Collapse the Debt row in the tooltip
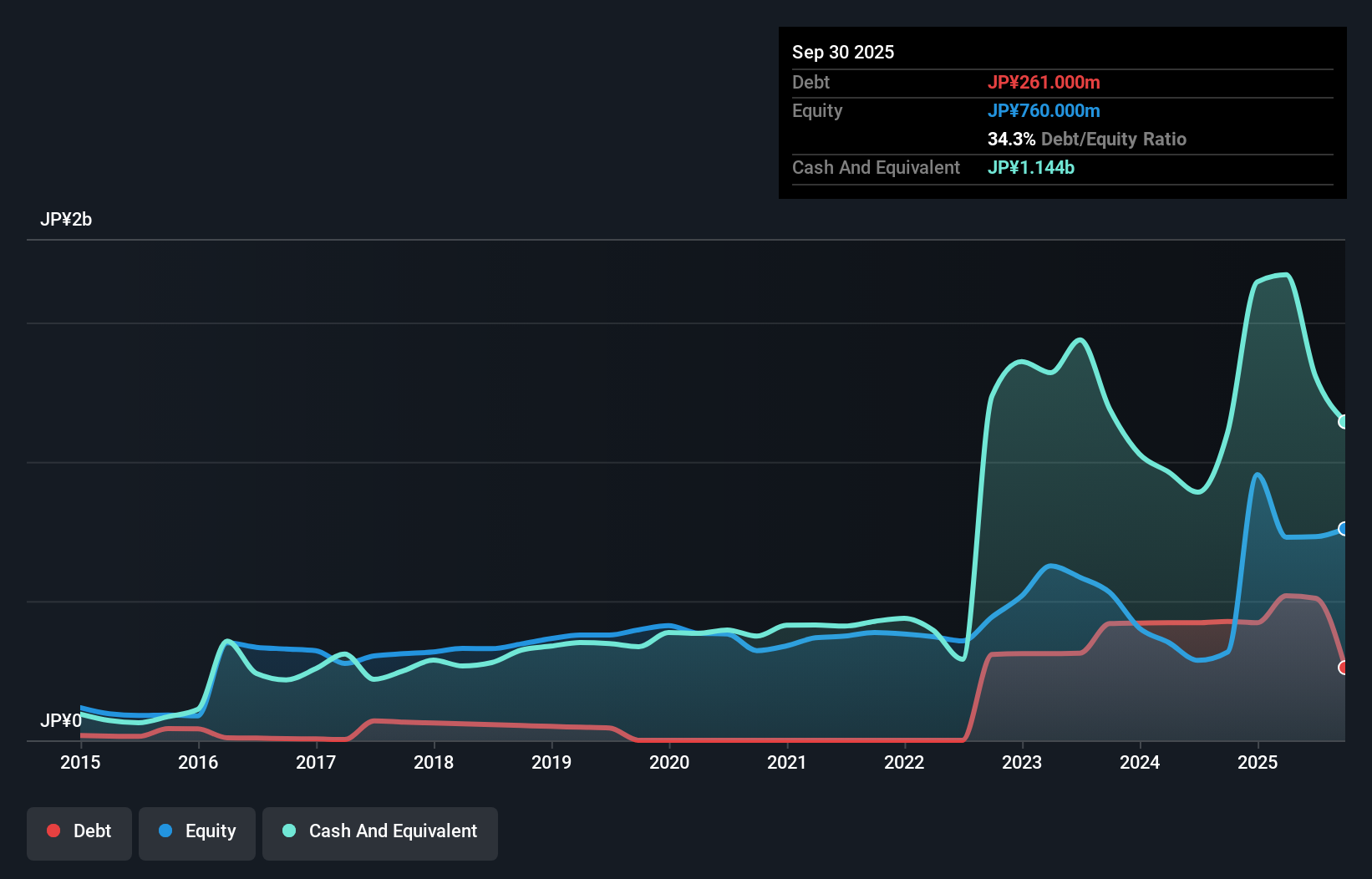1372x879 pixels. tap(810, 82)
